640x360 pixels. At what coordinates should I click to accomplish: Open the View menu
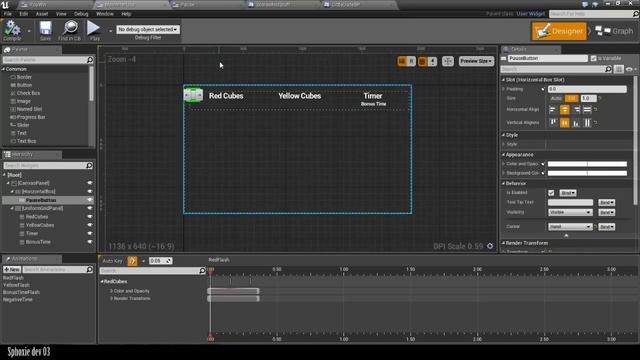[x=61, y=14]
